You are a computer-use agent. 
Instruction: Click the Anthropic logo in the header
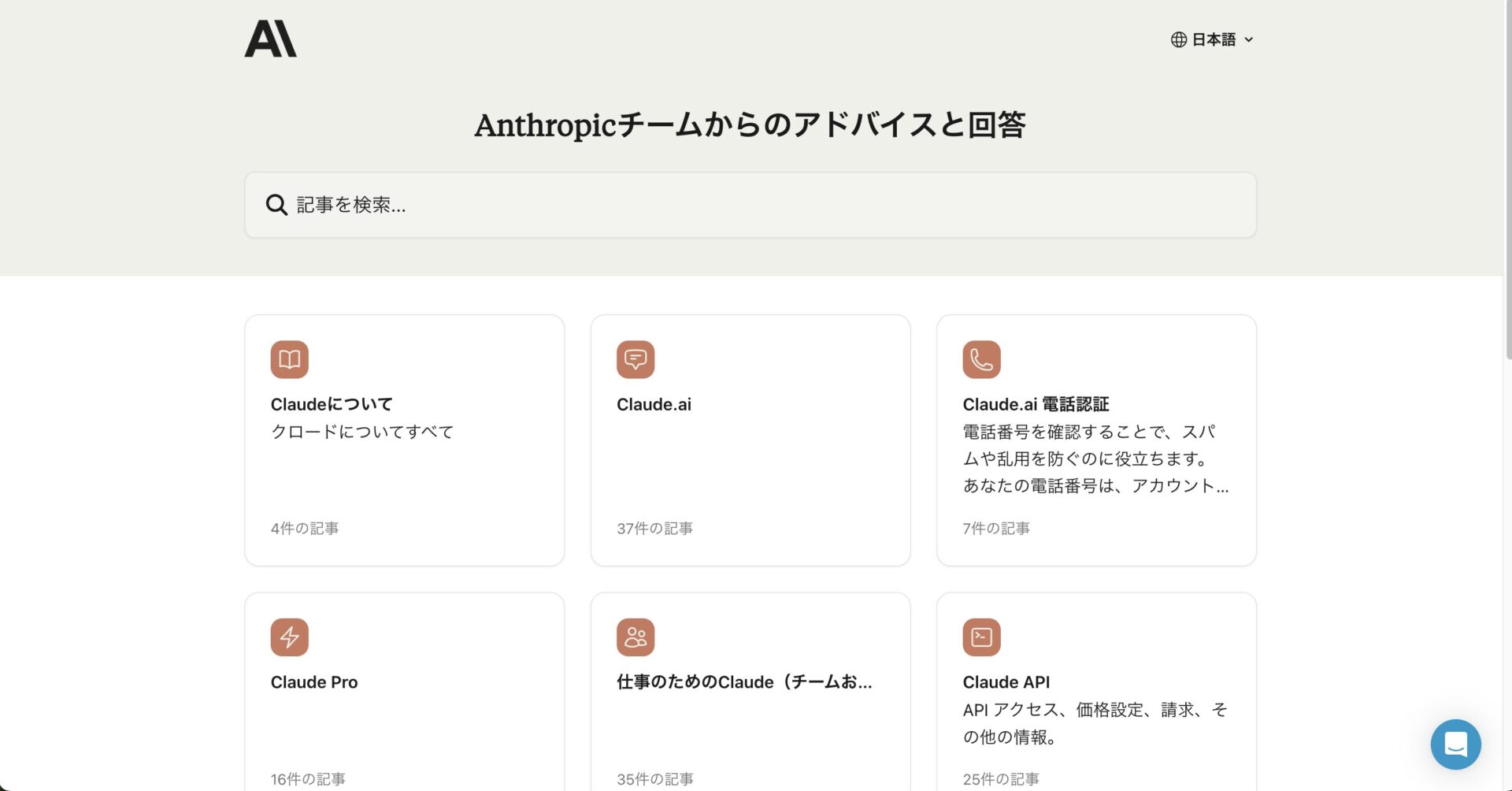pyautogui.click(x=270, y=39)
